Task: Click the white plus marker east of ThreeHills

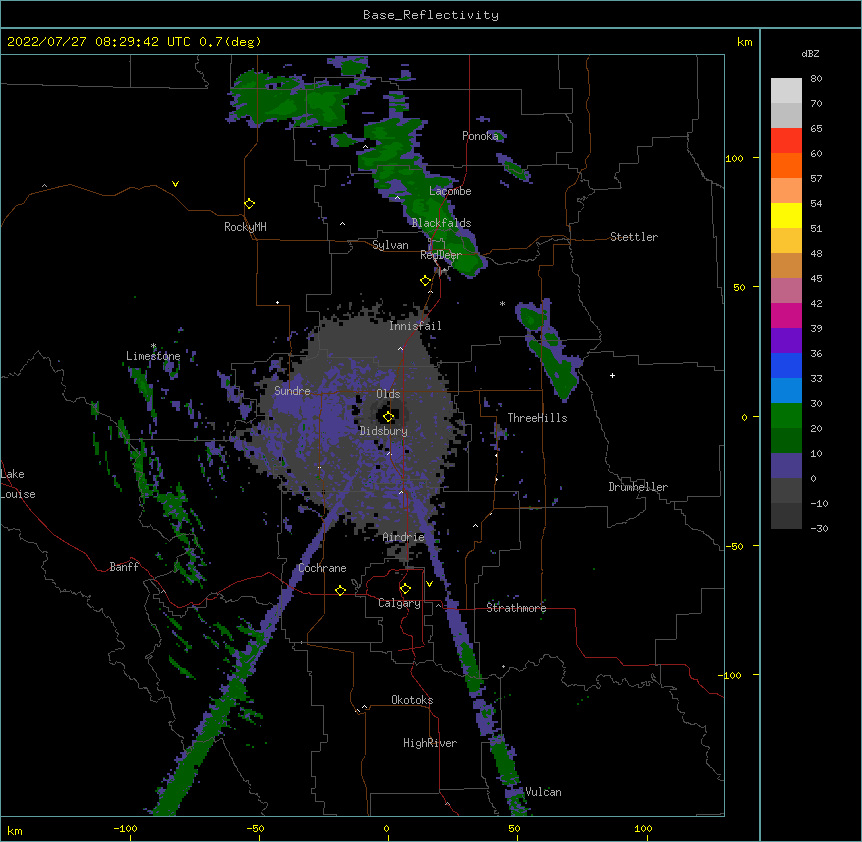Action: 612,375
